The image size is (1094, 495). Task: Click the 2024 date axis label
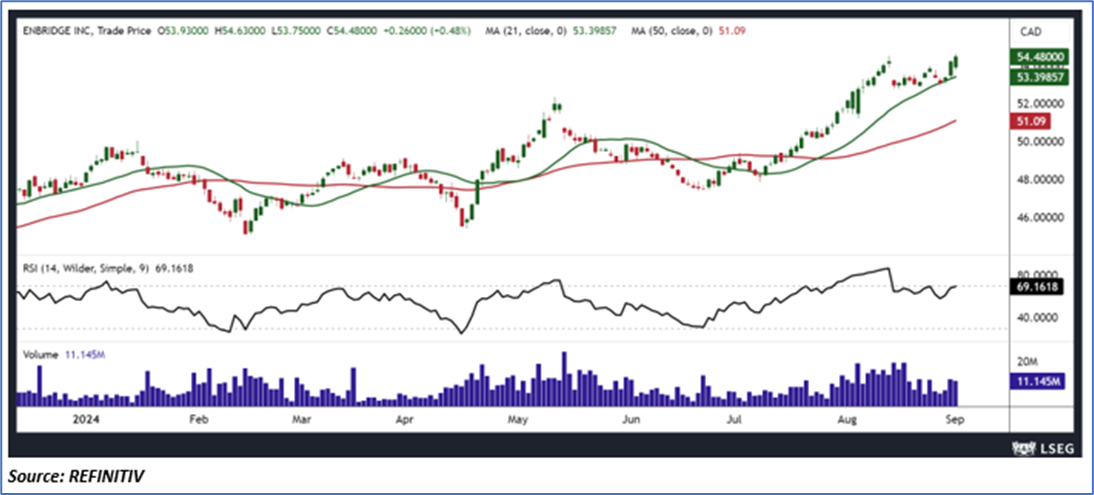pos(88,420)
